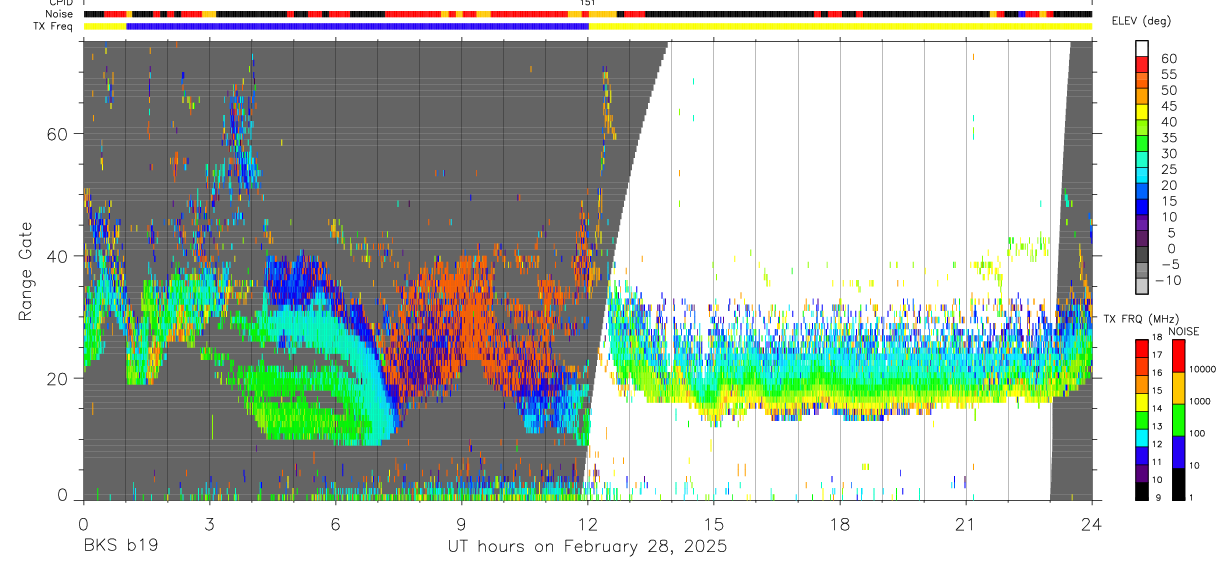Image resolution: width=1228 pixels, height=567 pixels.
Task: Click light gray ELEV swatch beside -10
Action: (1142, 285)
